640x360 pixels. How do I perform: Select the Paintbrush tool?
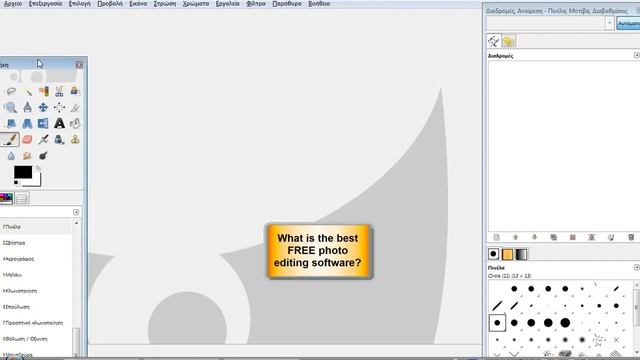10,139
